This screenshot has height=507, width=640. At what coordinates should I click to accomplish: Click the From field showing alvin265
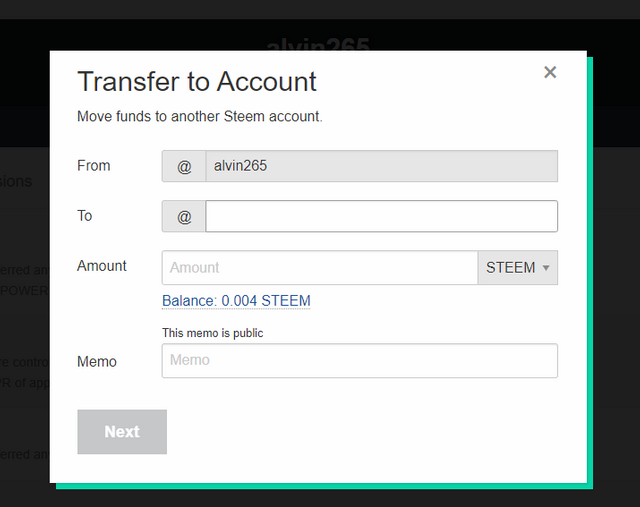[381, 166]
